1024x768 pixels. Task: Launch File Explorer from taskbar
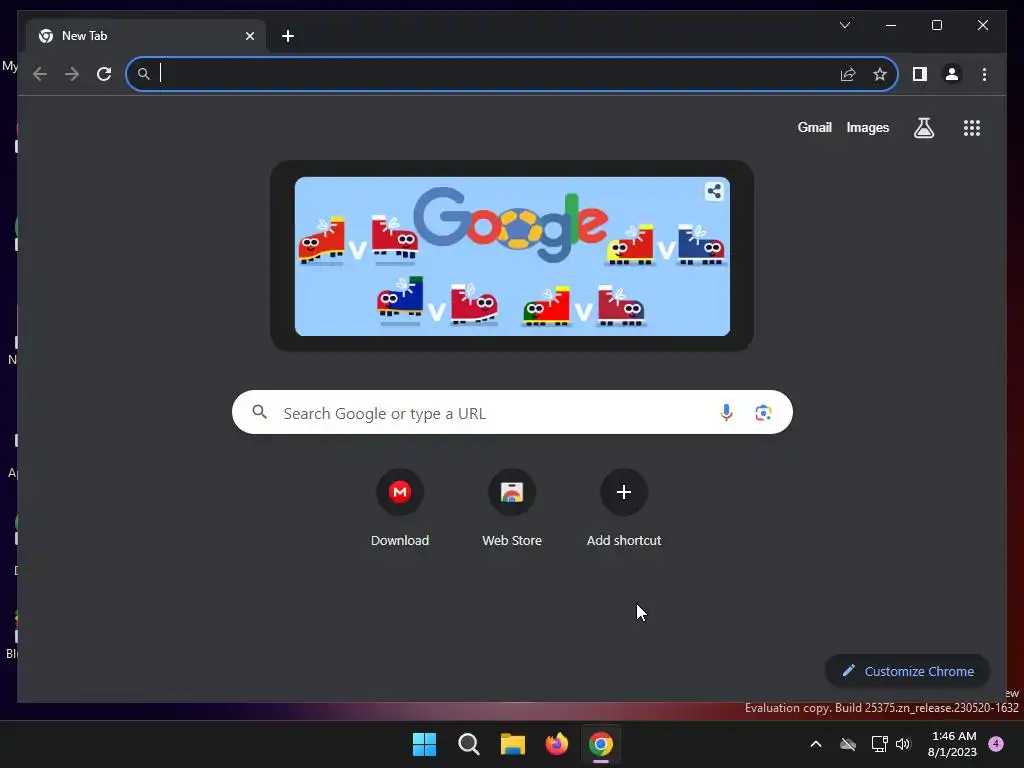[x=513, y=744]
